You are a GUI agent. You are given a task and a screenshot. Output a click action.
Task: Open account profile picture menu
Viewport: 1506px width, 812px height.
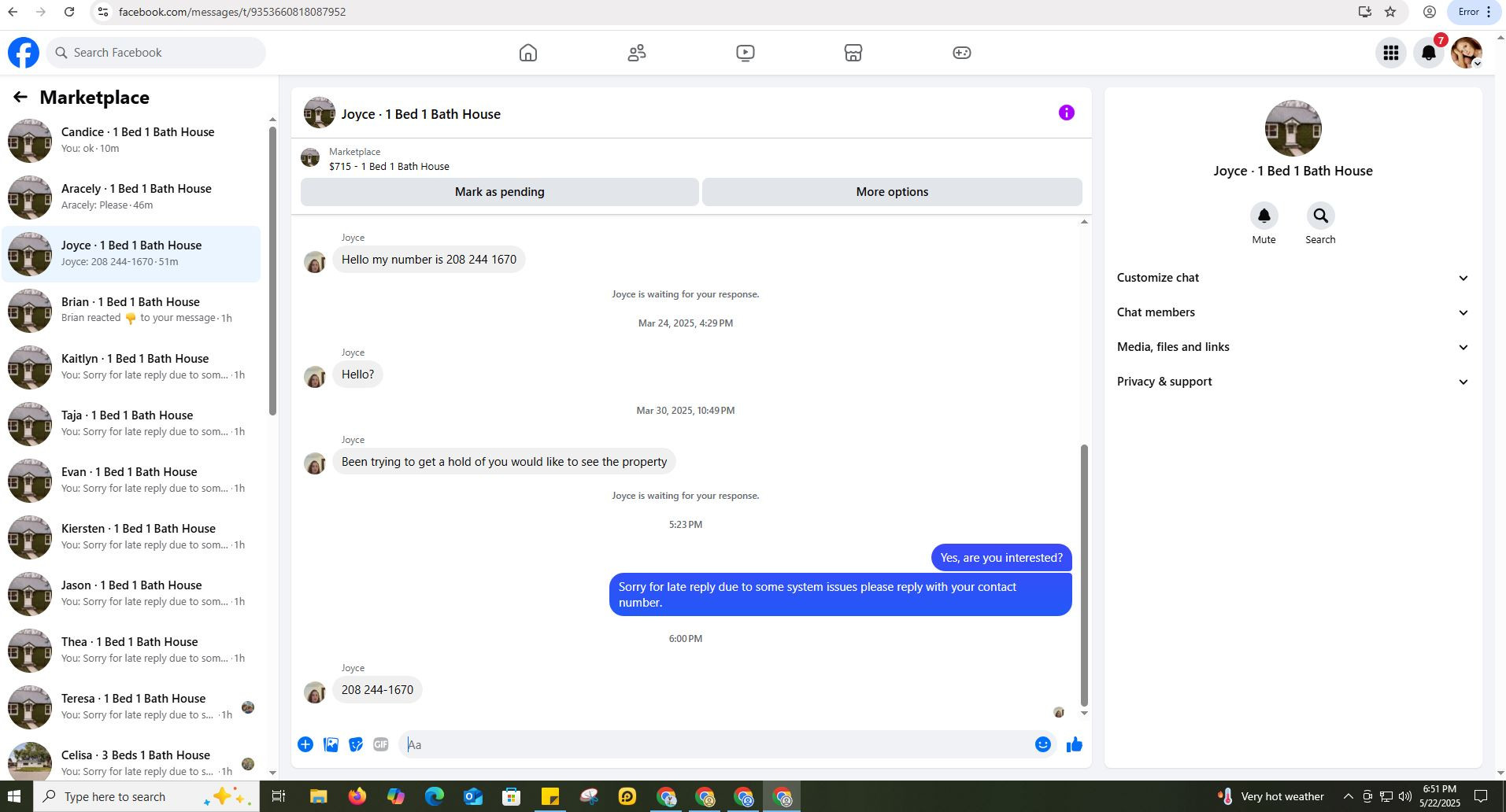point(1467,53)
